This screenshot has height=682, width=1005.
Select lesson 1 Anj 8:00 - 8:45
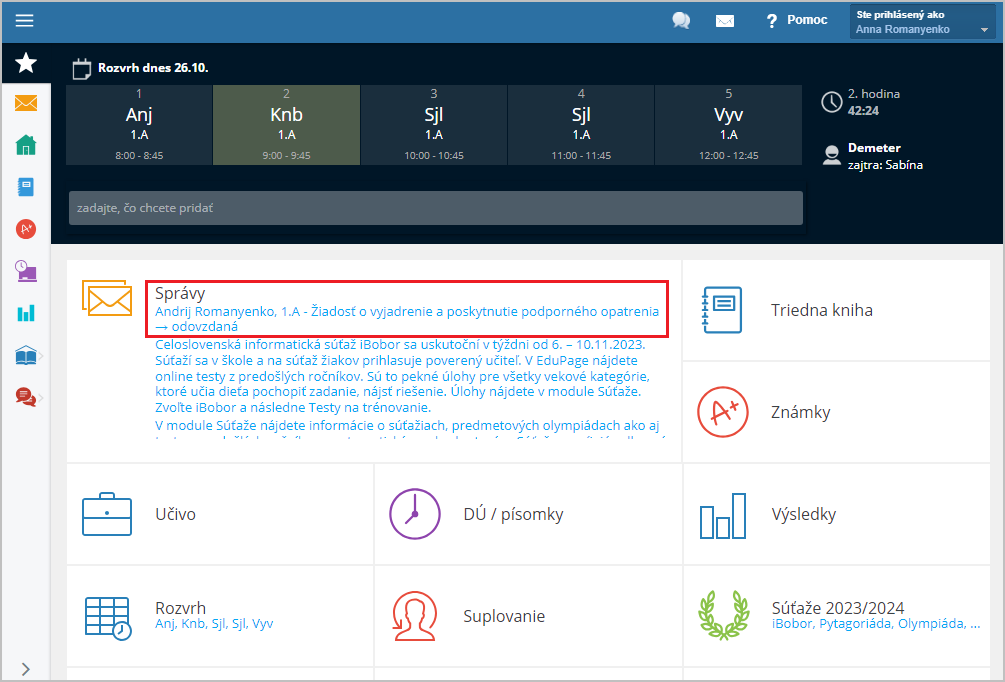(x=139, y=125)
